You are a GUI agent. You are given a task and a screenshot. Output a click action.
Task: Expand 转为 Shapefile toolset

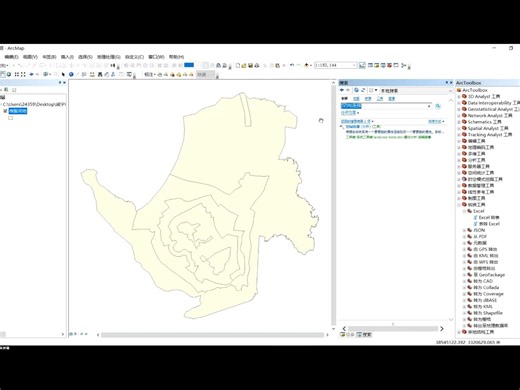(x=464, y=313)
